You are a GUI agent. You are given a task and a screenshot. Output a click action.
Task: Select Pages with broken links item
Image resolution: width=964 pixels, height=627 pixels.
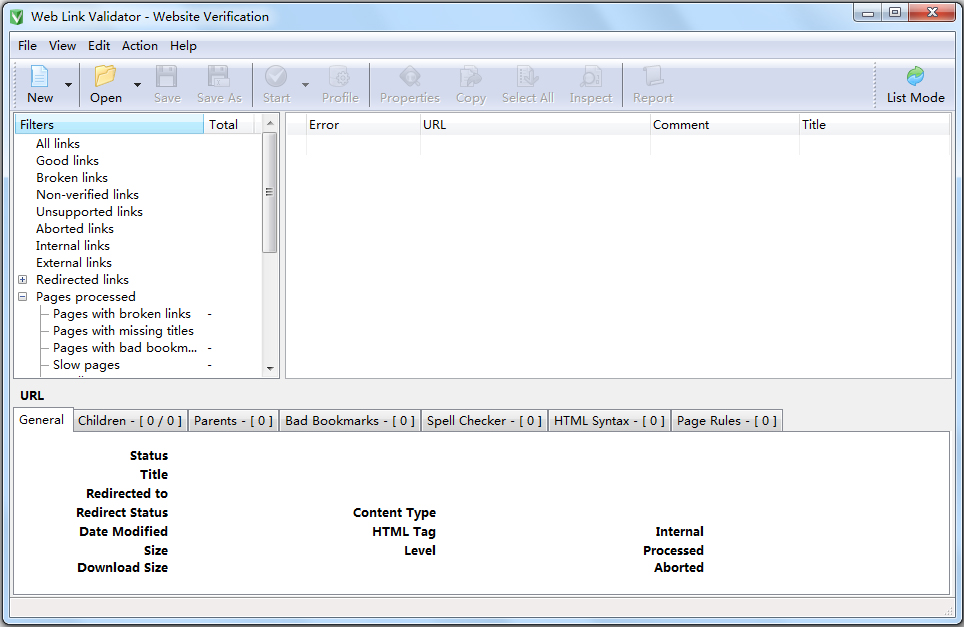(122, 314)
